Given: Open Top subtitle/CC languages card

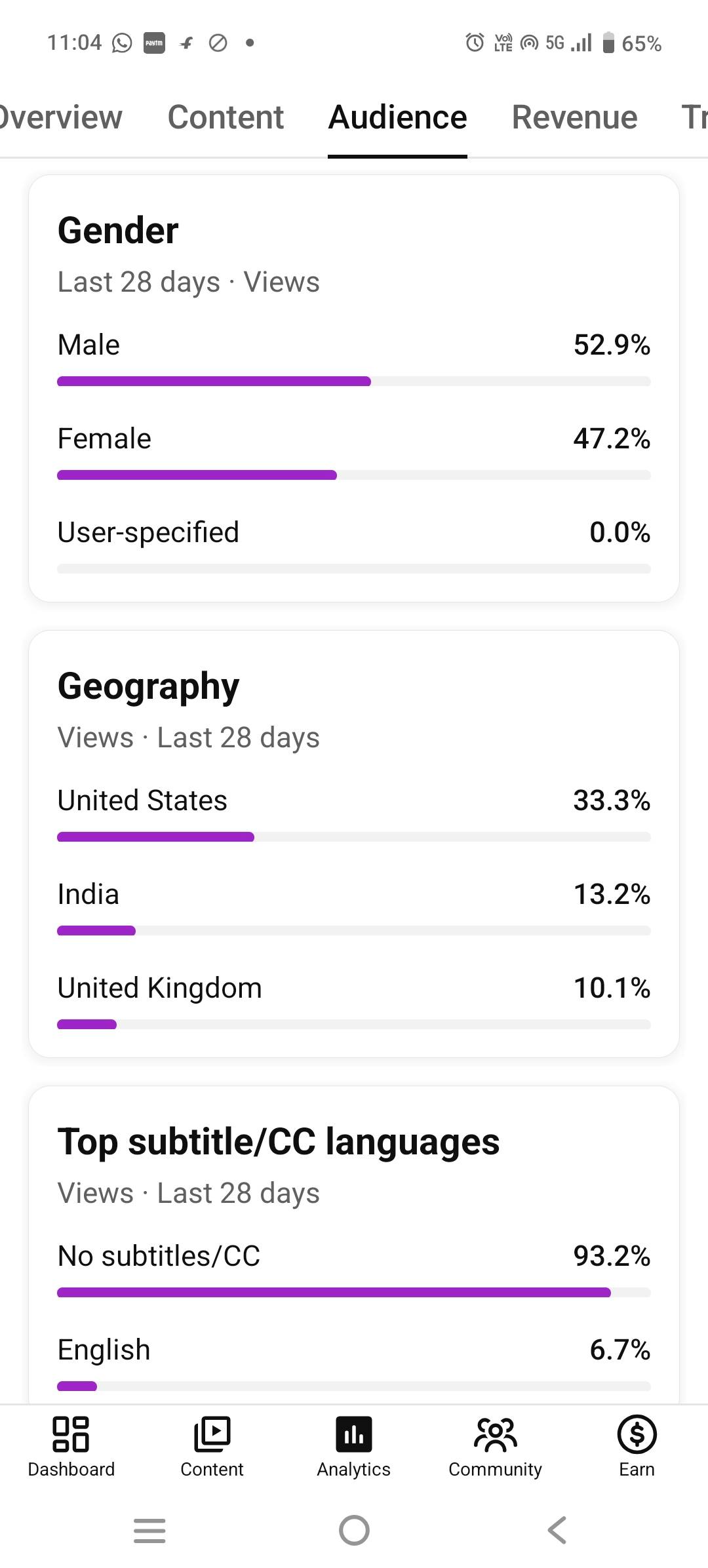Looking at the screenshot, I should tap(279, 1142).
